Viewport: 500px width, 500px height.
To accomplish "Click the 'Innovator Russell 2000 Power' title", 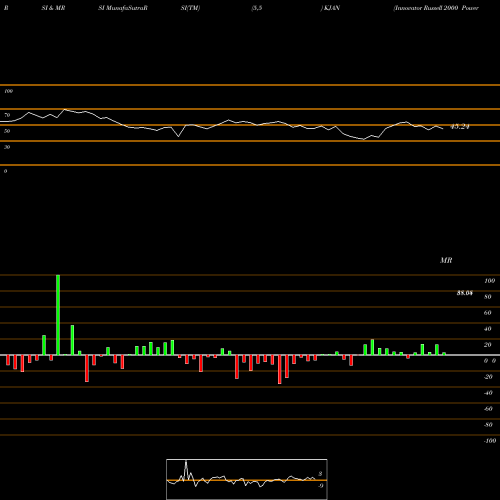I will click(436, 8).
